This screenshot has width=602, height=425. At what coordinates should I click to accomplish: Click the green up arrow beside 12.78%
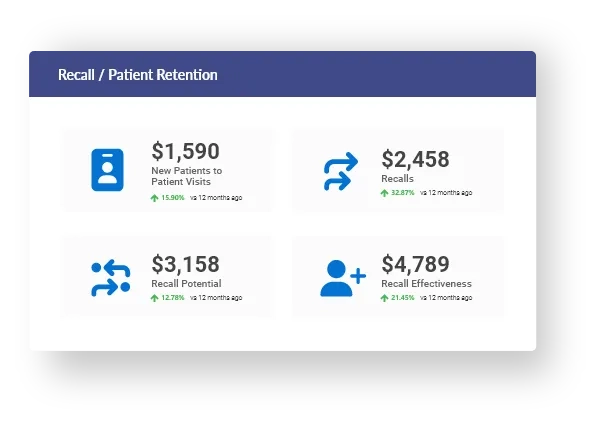coord(154,298)
